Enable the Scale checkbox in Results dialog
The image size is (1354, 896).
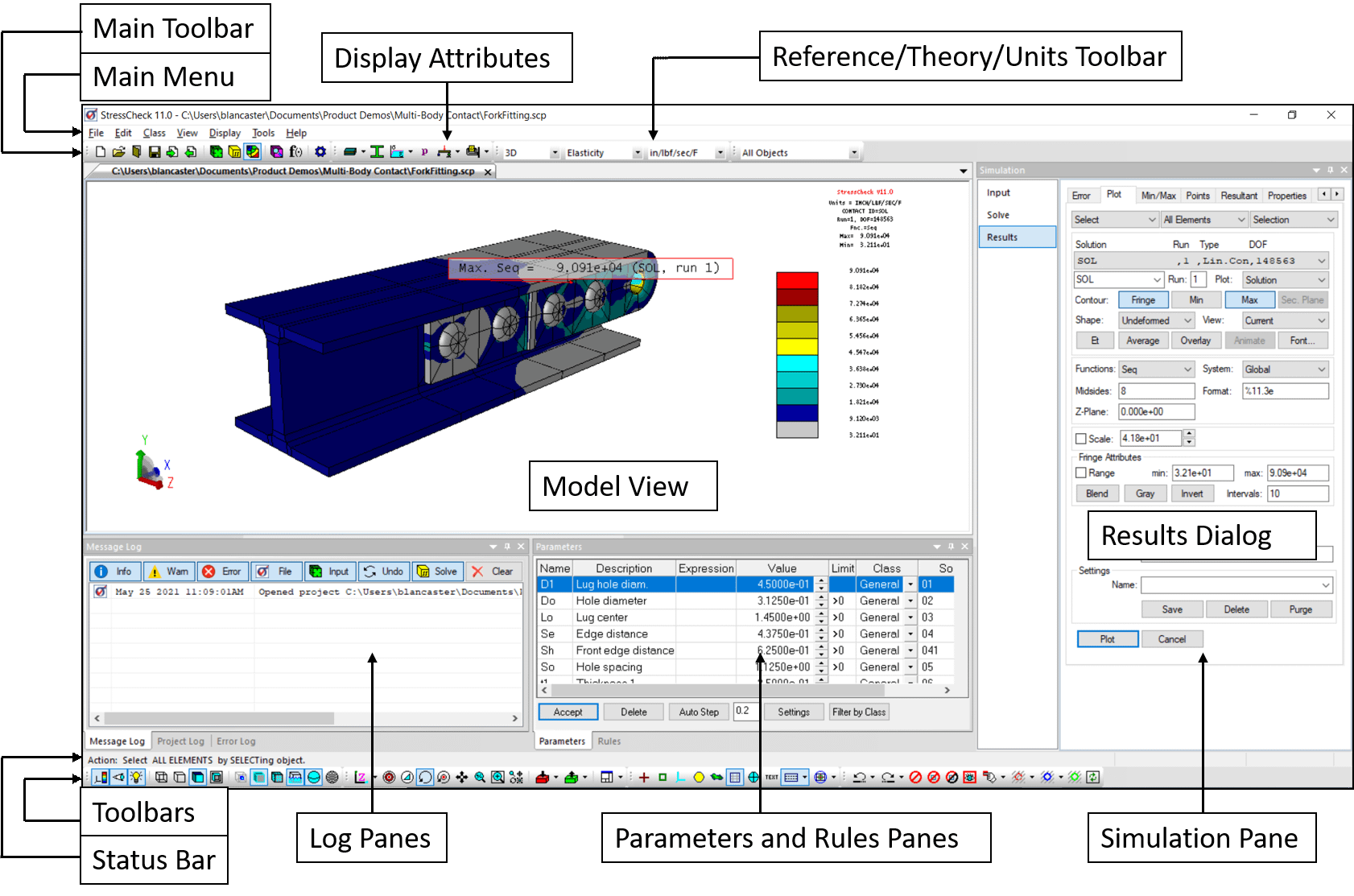(x=1080, y=438)
